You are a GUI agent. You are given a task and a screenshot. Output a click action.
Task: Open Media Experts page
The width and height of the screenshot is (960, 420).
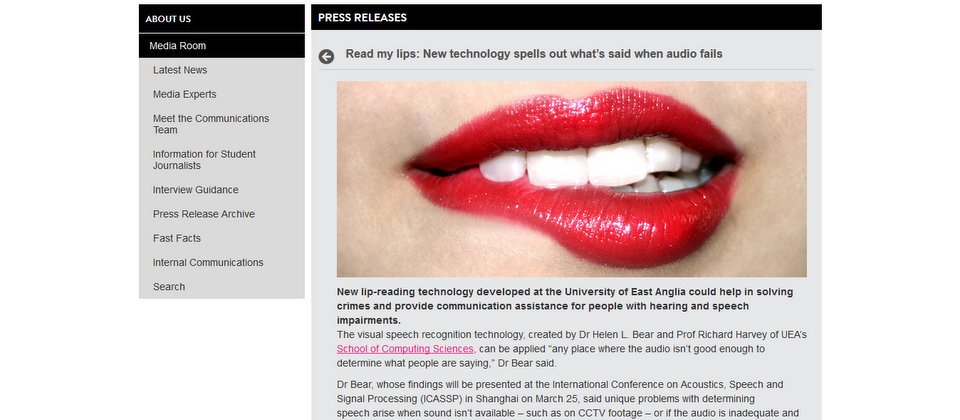coord(184,94)
